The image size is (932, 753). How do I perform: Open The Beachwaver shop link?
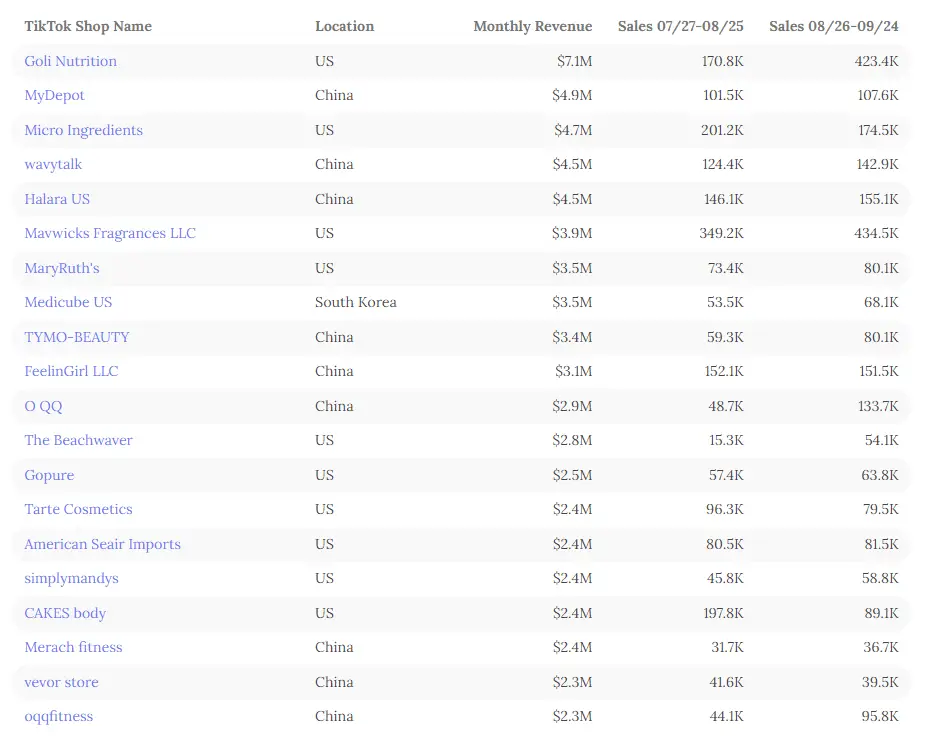78,440
